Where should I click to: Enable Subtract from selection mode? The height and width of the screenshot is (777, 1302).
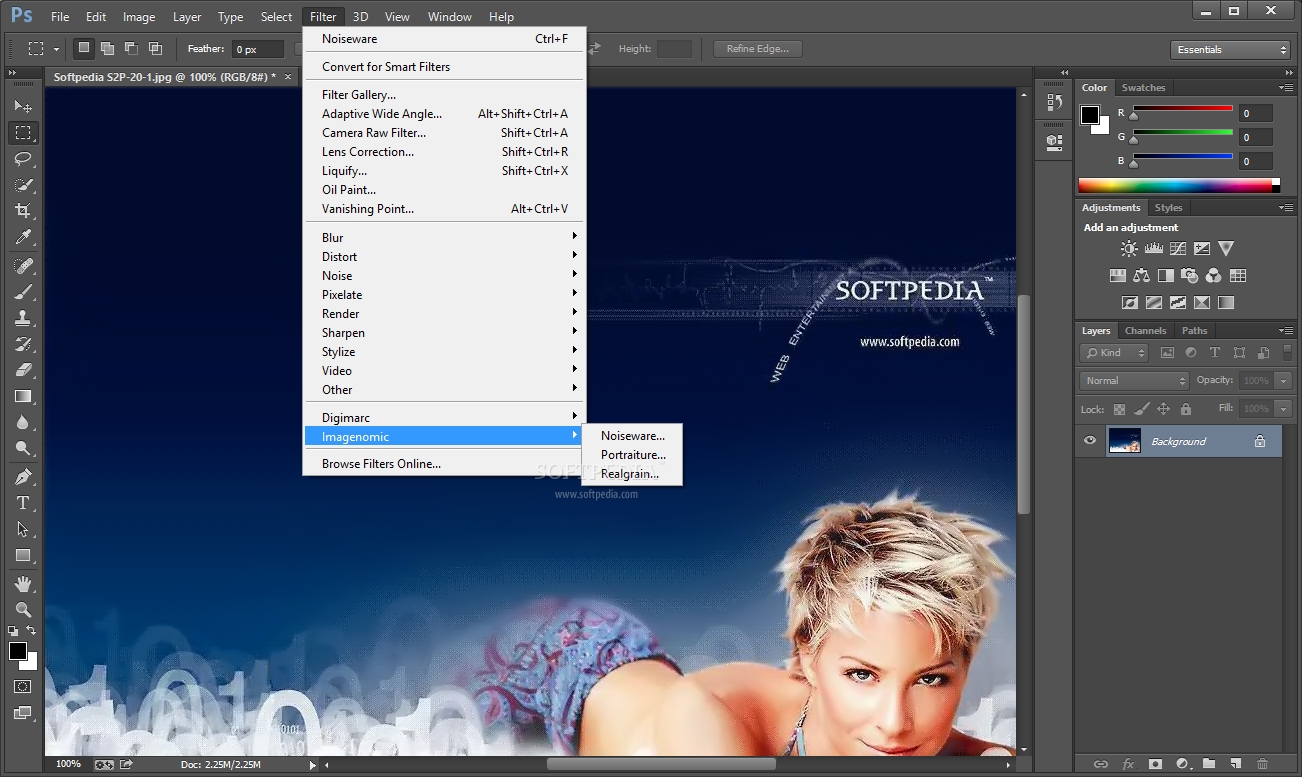click(x=131, y=48)
